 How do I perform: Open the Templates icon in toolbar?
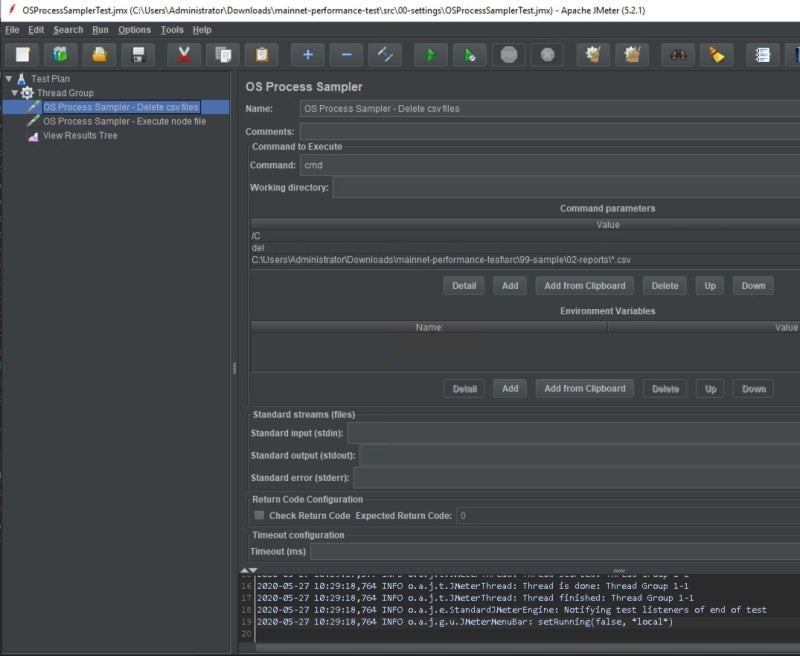click(61, 55)
